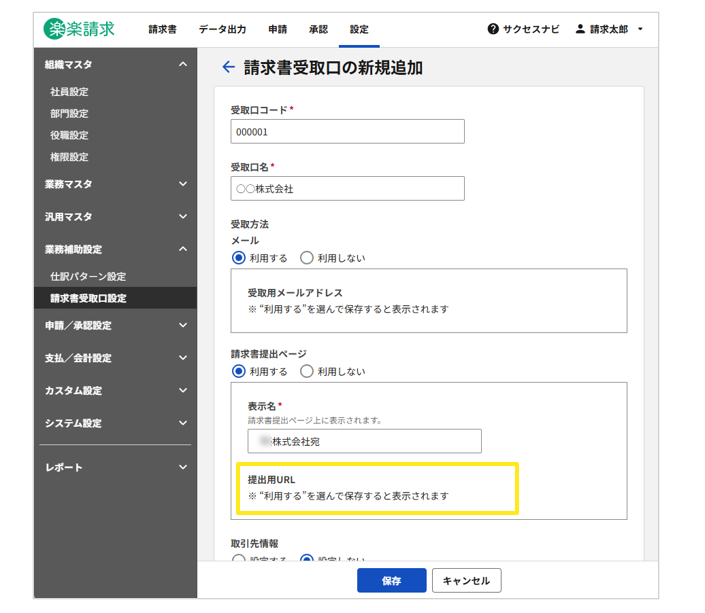Viewport: 705px width, 613px height.
Task: Select 利用する under 請求書提出ページ
Action: [x=239, y=371]
